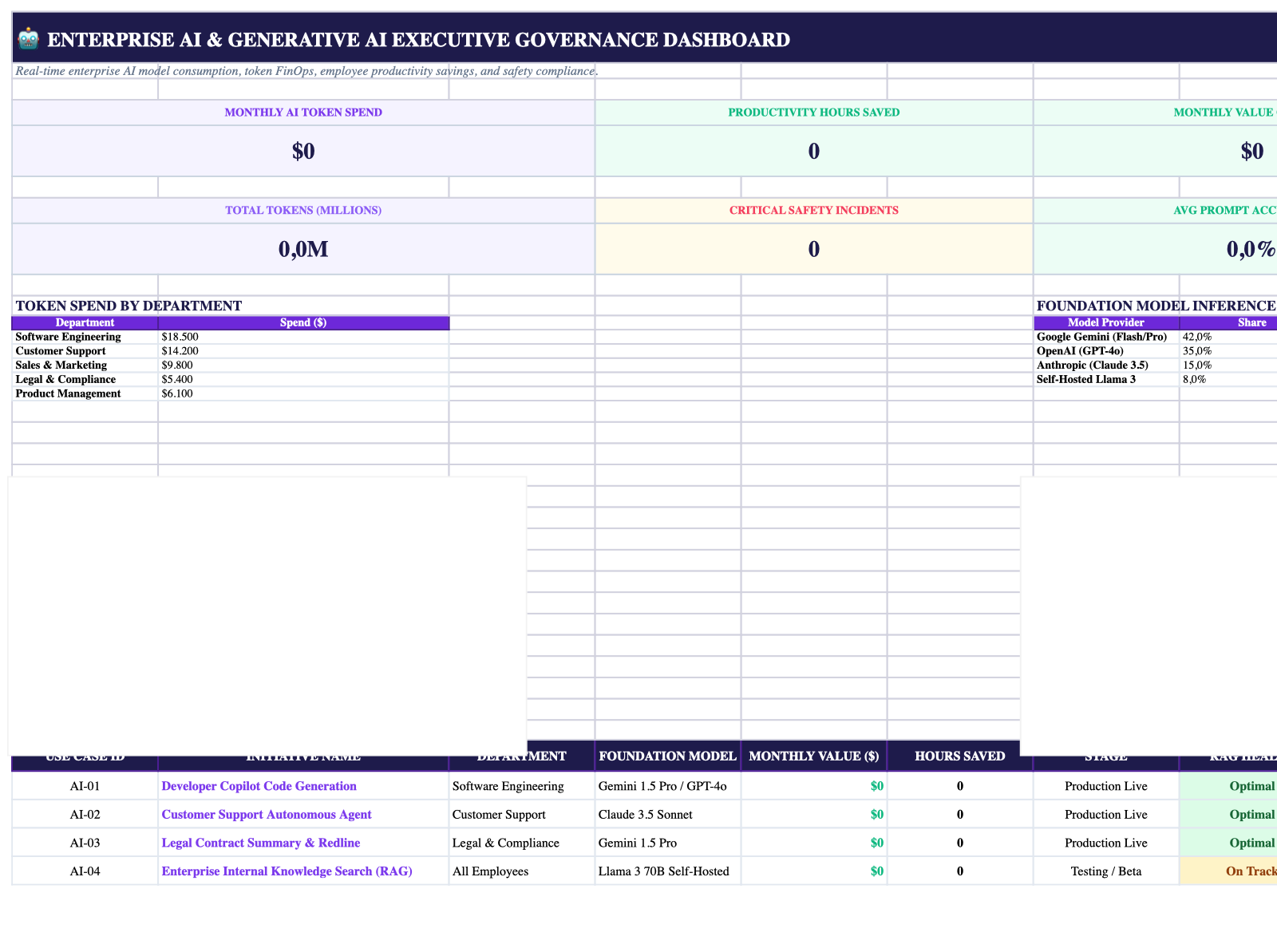Select the Claude 3.5 Sonnet model cell

coord(667,815)
